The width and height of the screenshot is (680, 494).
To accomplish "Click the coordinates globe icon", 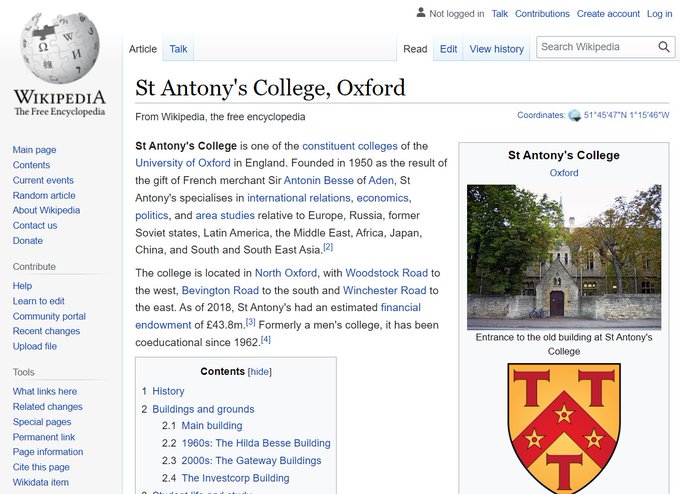I will coord(575,115).
